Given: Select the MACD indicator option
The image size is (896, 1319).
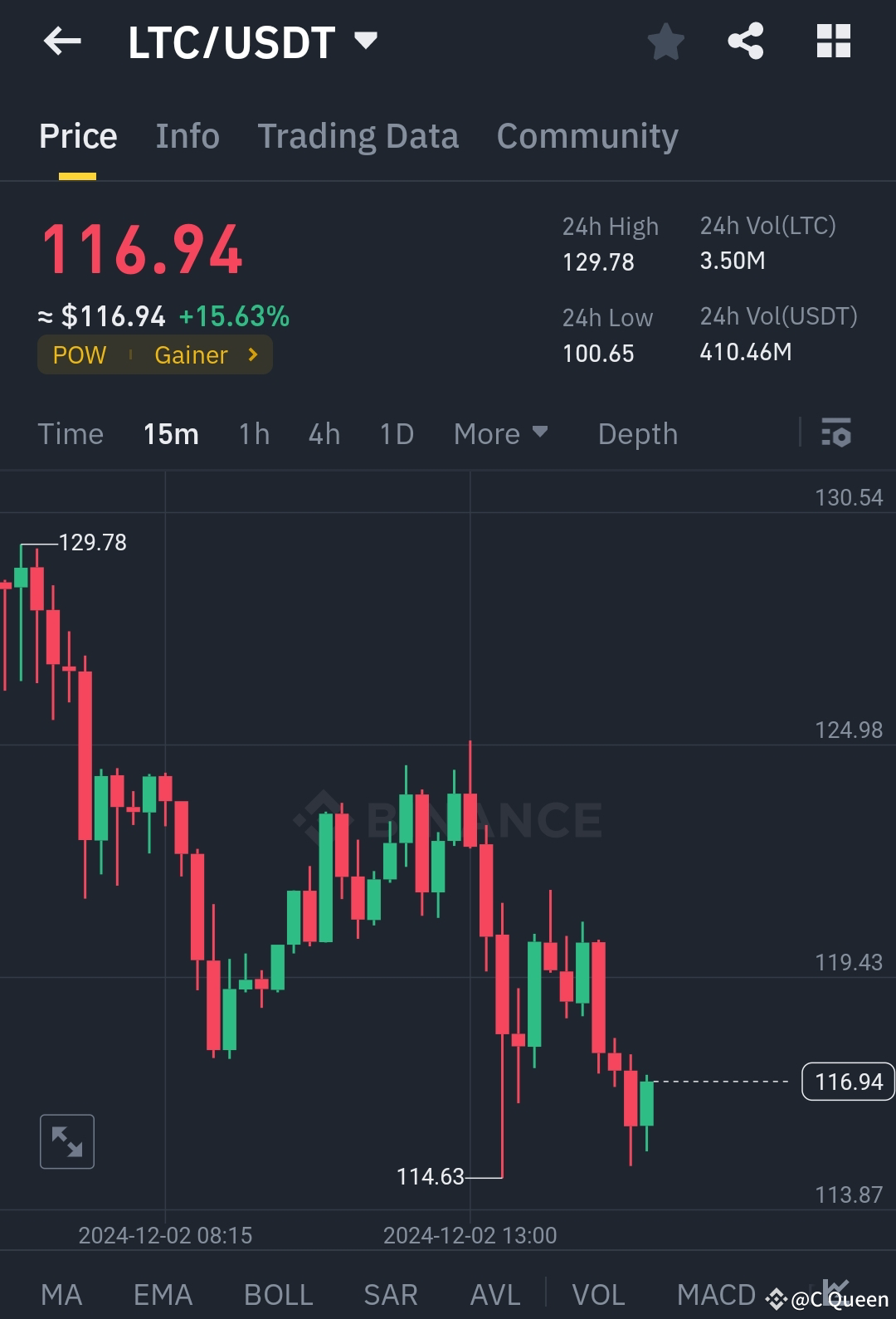Looking at the screenshot, I should click(x=717, y=1293).
